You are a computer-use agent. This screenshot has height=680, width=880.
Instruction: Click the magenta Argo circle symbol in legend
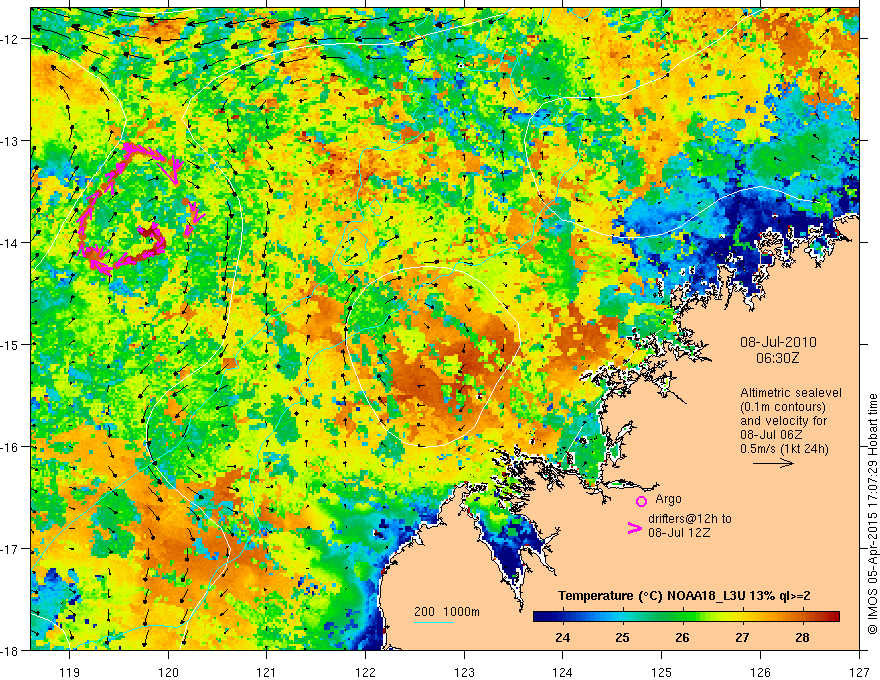(x=641, y=502)
